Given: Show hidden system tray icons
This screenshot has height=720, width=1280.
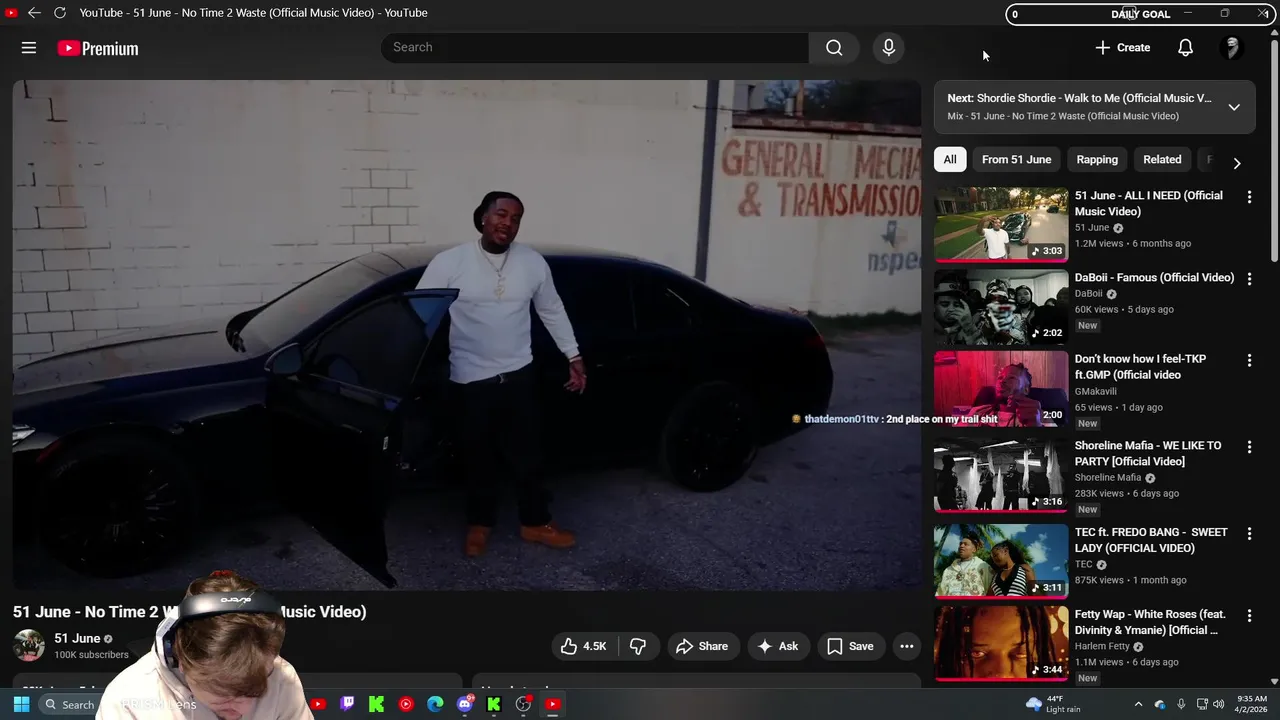Looking at the screenshot, I should pos(1138,704).
